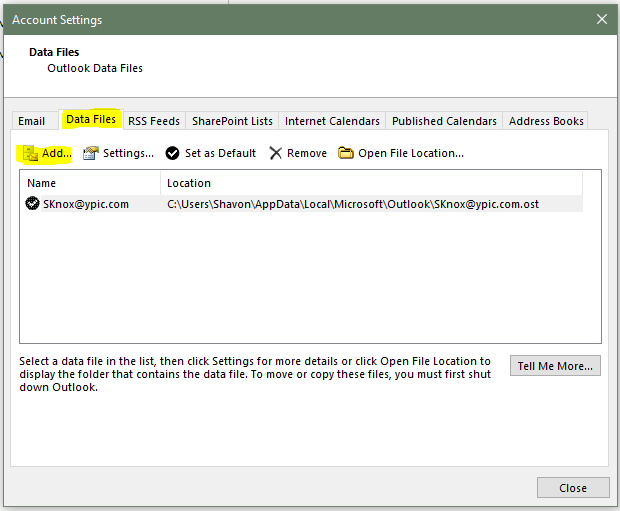
Task: Switch to the Internet Calendars tab
Action: tap(332, 121)
